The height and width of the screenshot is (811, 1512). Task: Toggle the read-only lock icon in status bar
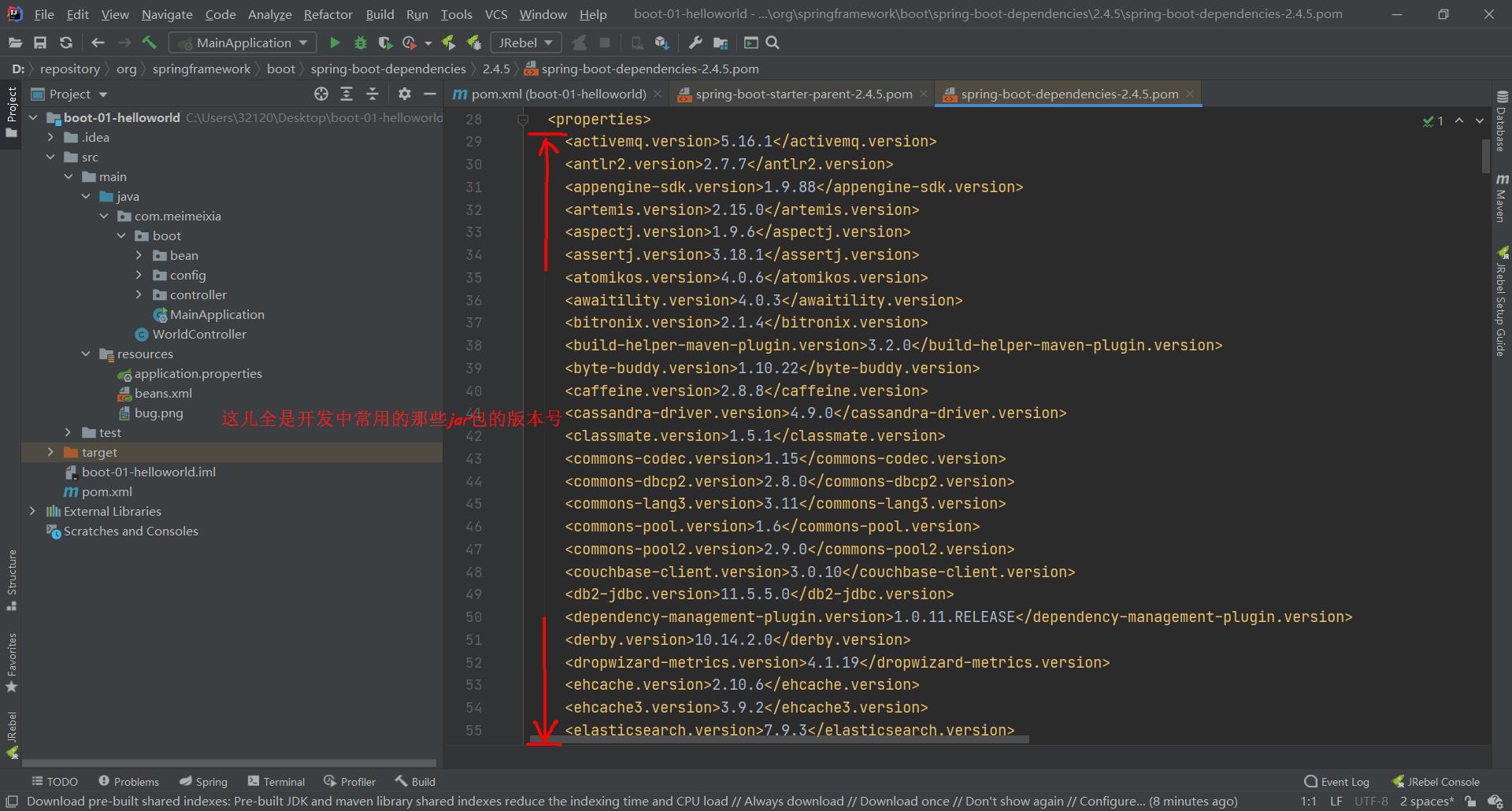pyautogui.click(x=1469, y=802)
